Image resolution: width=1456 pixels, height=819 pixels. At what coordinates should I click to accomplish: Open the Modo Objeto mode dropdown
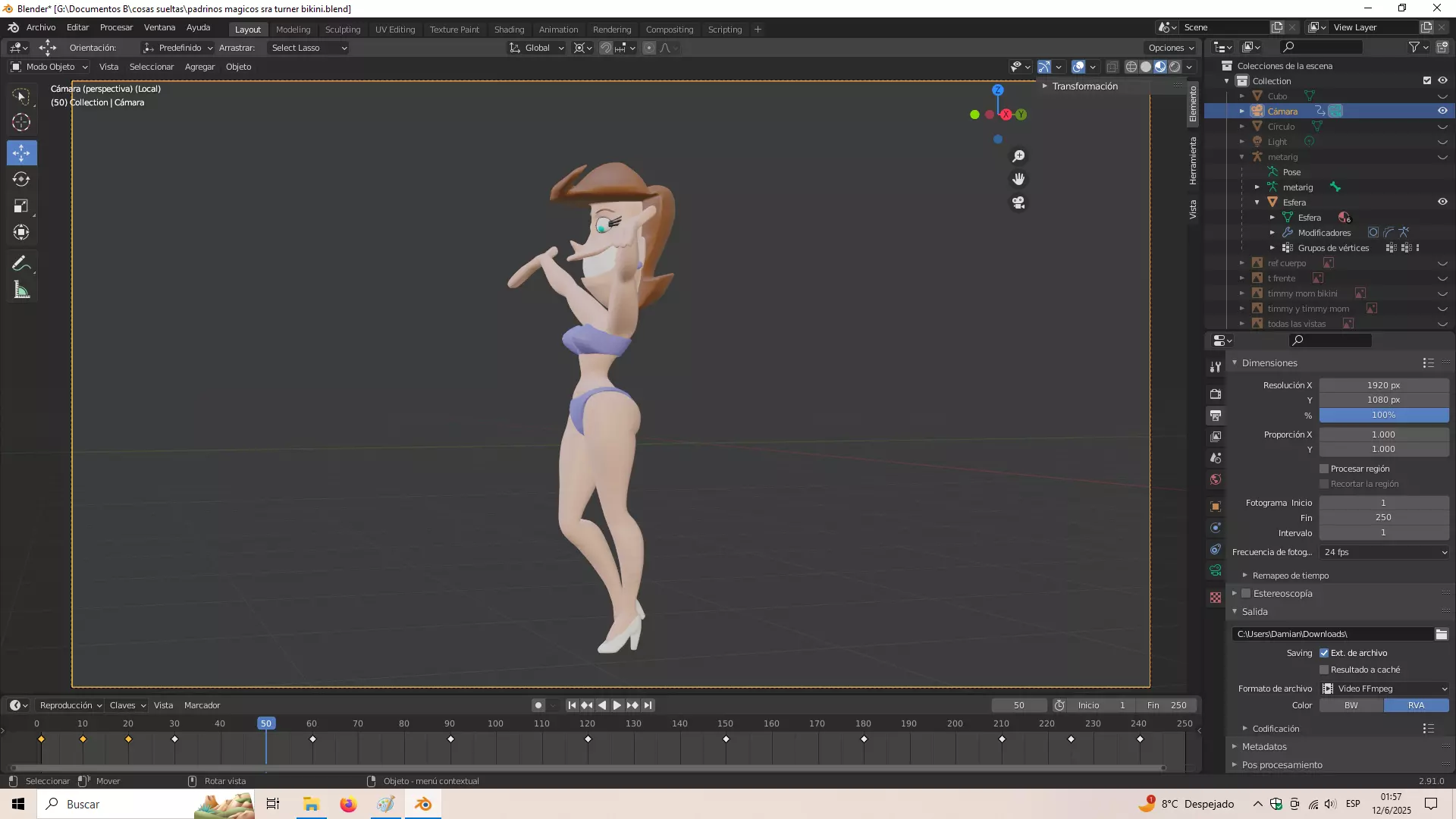[49, 67]
